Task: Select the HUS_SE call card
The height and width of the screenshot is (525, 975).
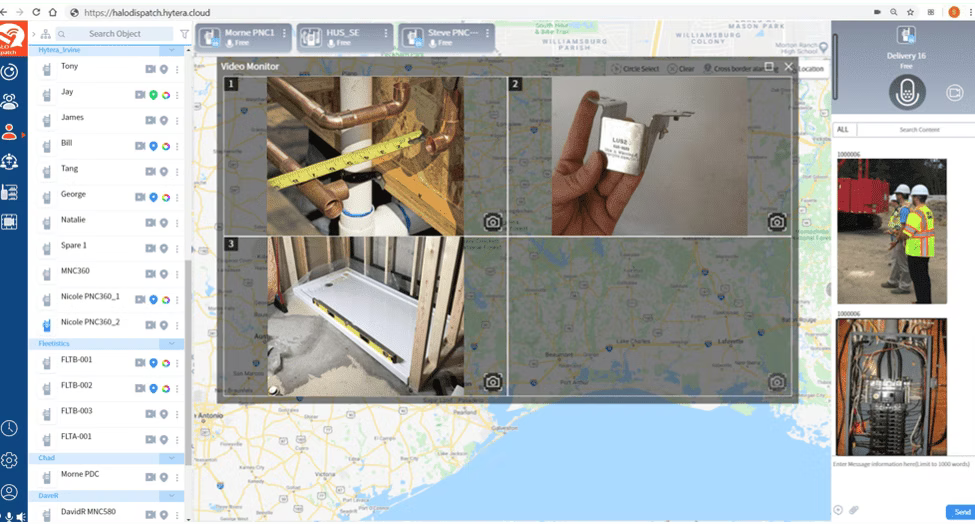Action: coord(344,37)
